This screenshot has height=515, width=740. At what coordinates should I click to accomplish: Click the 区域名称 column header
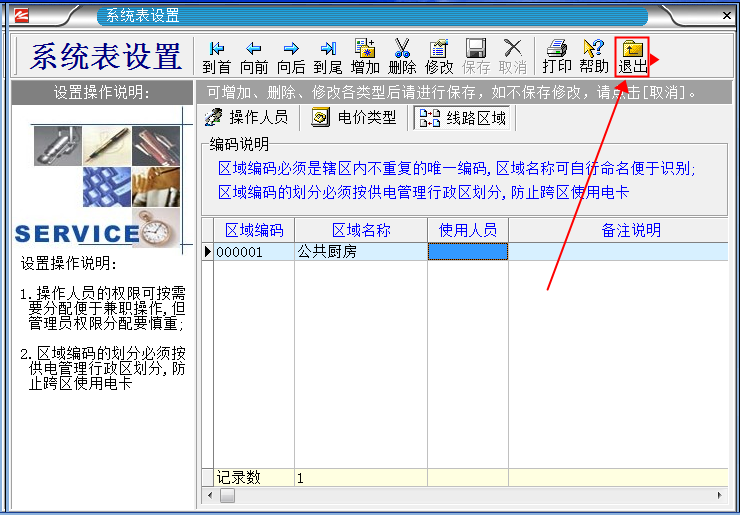[x=361, y=230]
